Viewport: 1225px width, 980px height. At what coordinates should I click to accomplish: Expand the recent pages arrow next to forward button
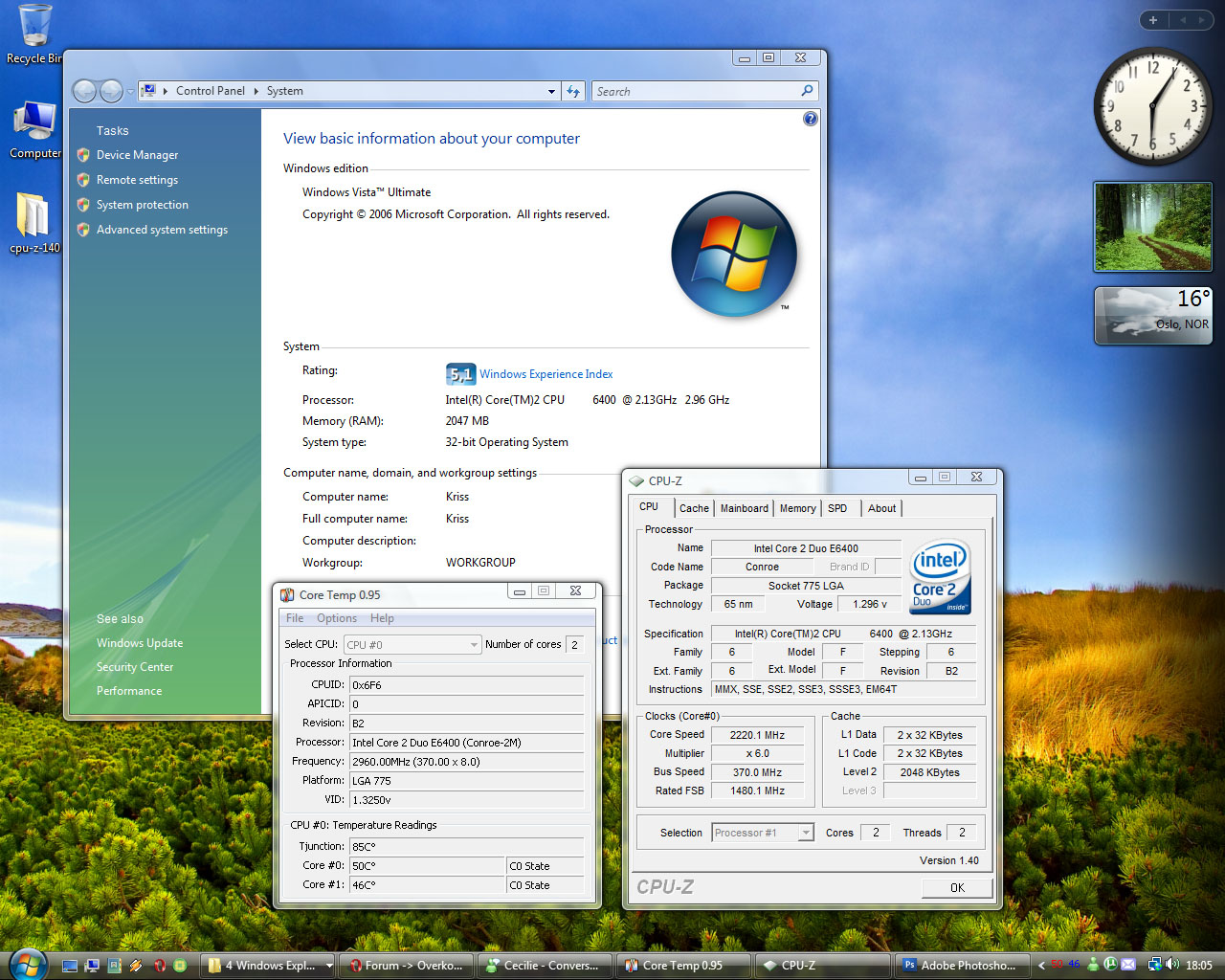(x=130, y=92)
